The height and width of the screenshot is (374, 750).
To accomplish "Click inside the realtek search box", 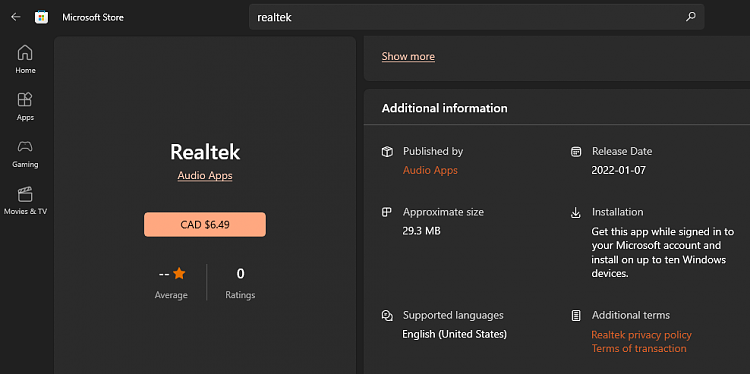I will [476, 17].
